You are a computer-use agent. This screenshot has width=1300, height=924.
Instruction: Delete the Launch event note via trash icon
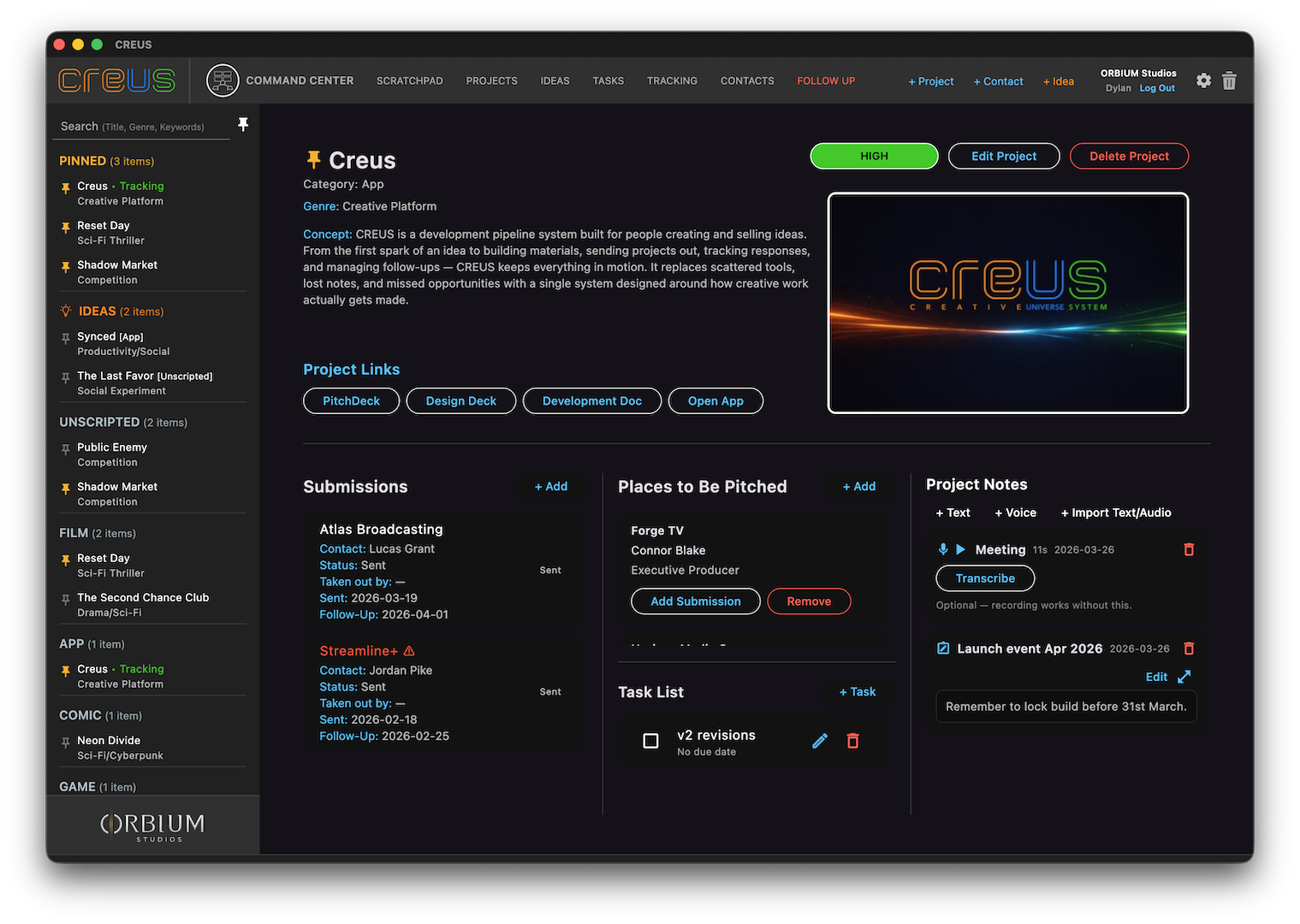coord(1188,649)
